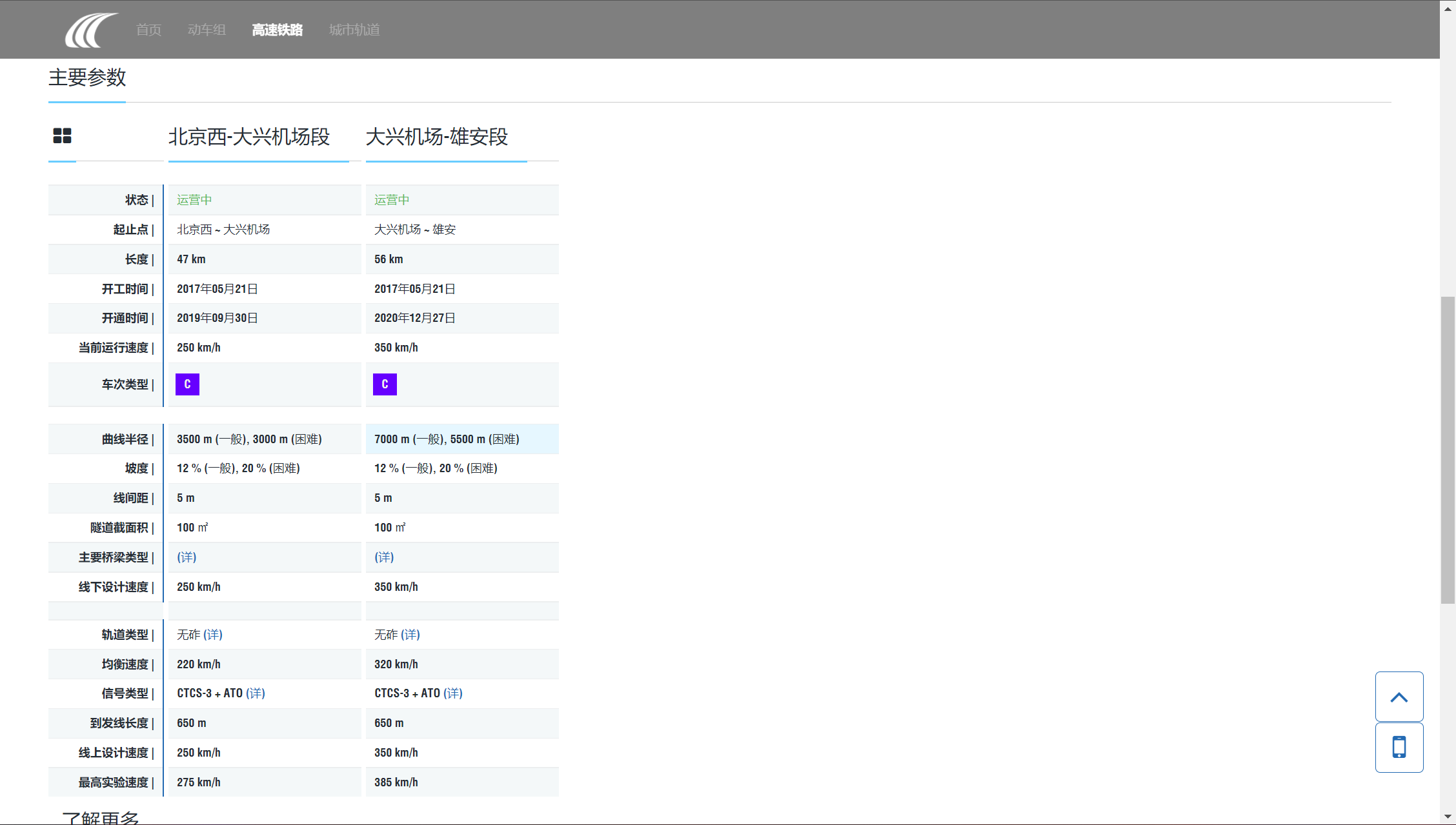Go to the 城市轨道 section
The height and width of the screenshot is (825, 1456).
pyautogui.click(x=354, y=30)
